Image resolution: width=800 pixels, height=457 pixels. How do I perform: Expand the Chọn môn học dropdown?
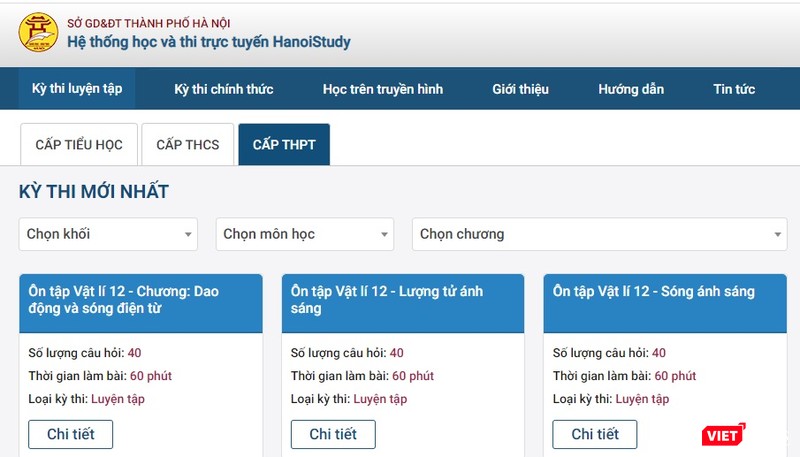tap(305, 234)
